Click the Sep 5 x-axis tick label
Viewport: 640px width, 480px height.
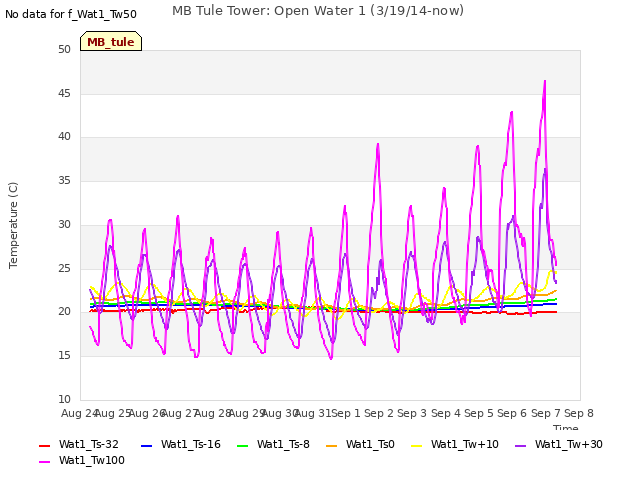[478, 413]
